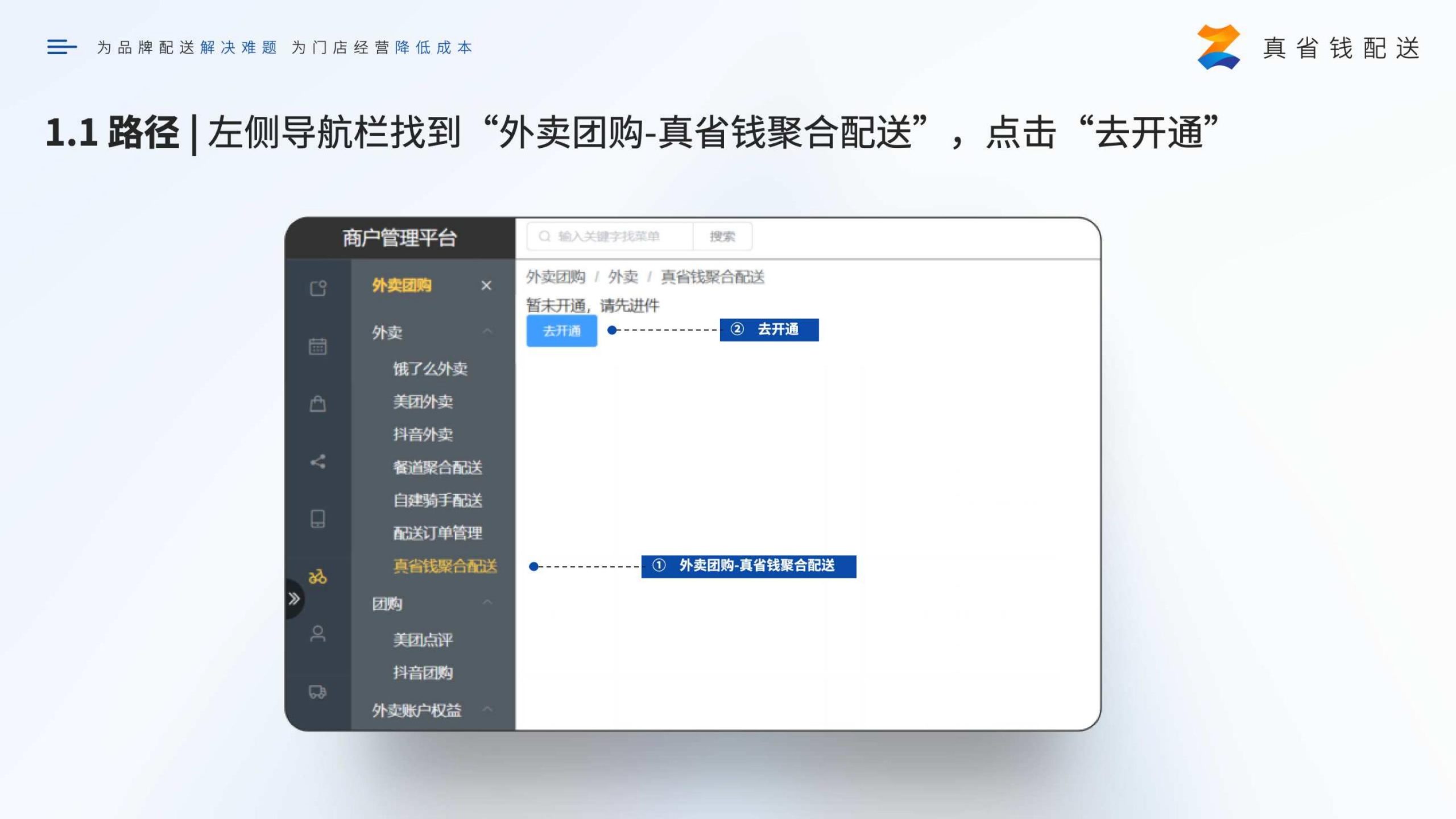Select the 真省钱聚合配送 menu item
This screenshot has width=1456, height=819.
(445, 566)
